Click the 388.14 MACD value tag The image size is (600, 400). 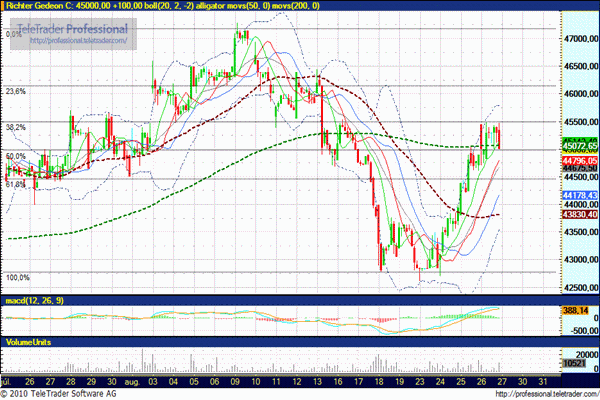[576, 310]
